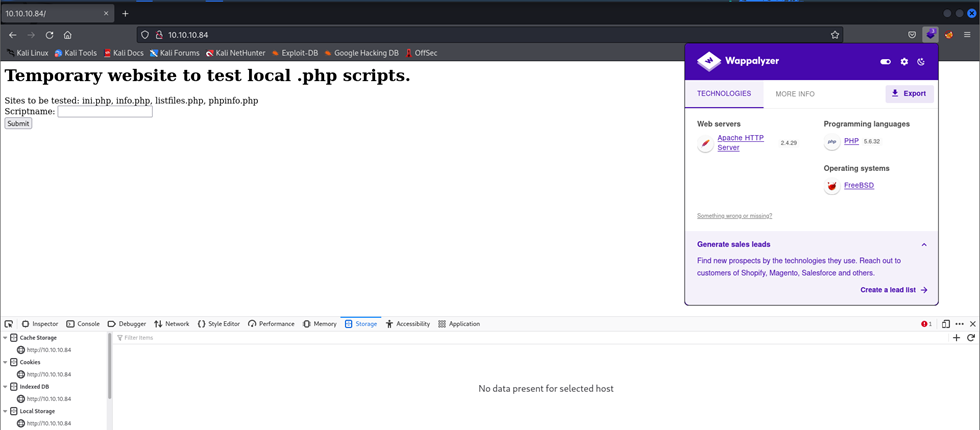Bookmark this page with the star icon
This screenshot has width=980, height=430.
(x=835, y=34)
